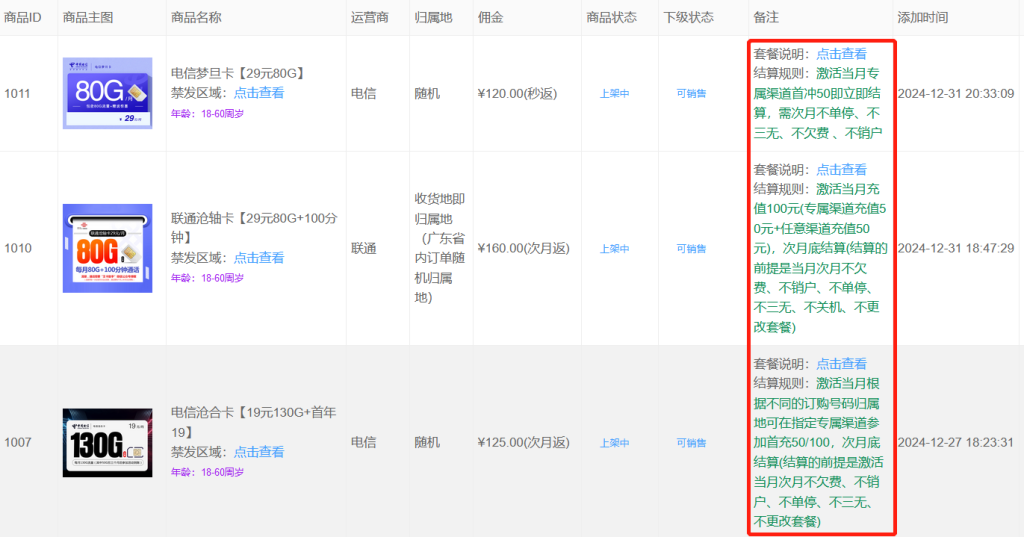
Task: Click 上架中 status of product 1011
Action: [x=614, y=94]
